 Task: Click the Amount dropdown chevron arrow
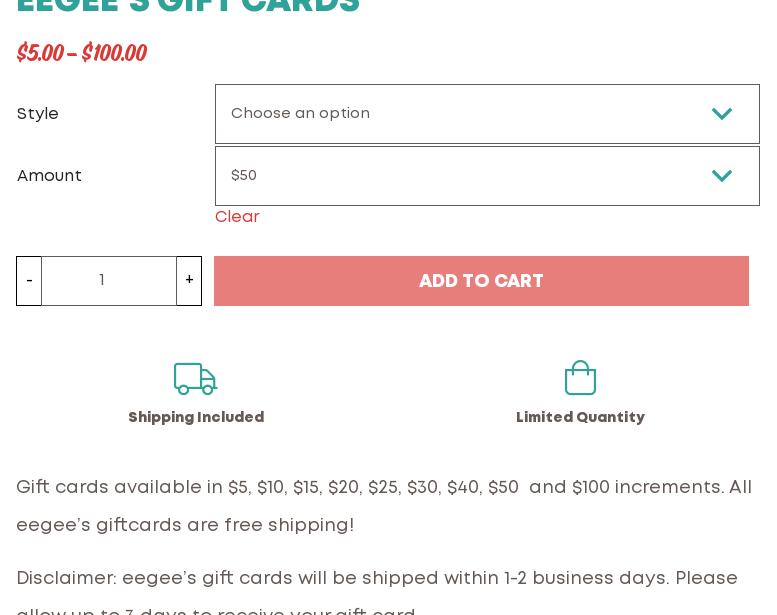[721, 176]
